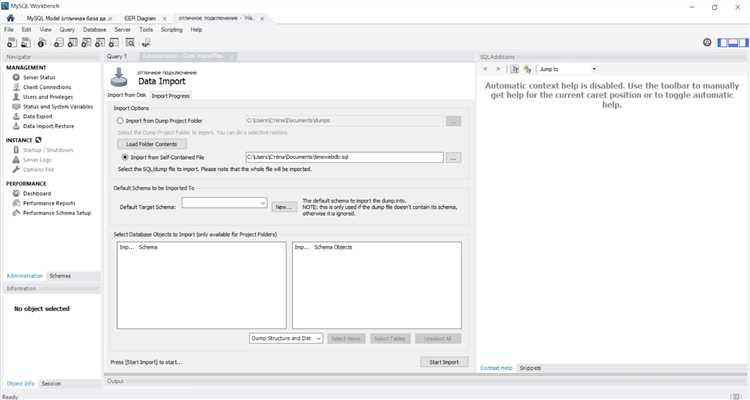
Task: Reconnect to DBMS toolbar icon
Action: [x=146, y=43]
